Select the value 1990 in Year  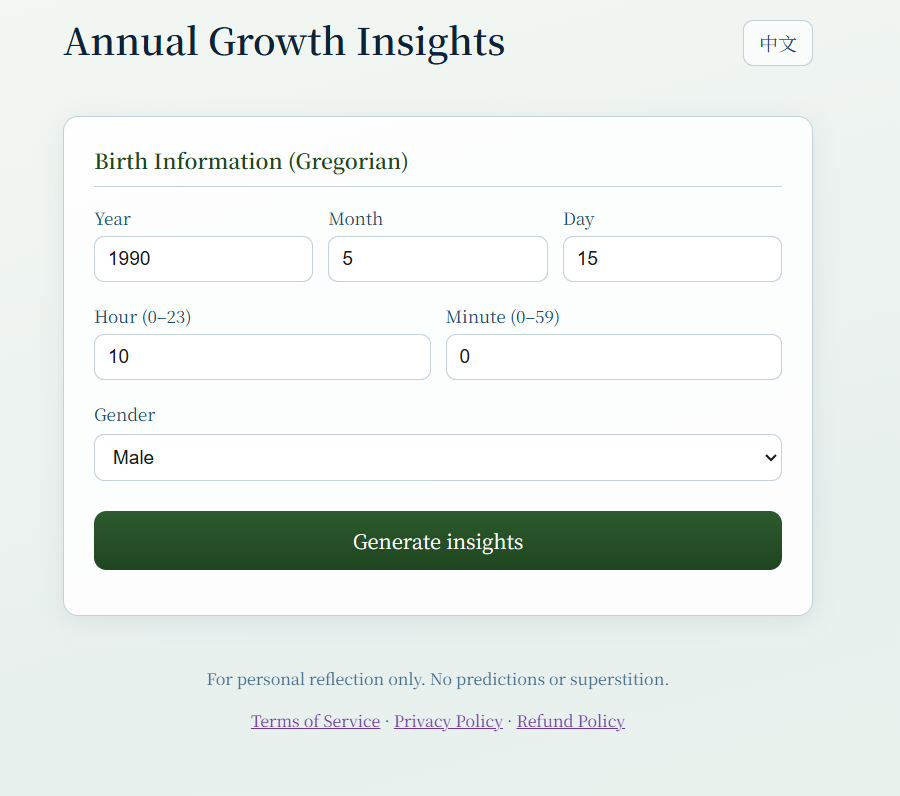(x=203, y=259)
